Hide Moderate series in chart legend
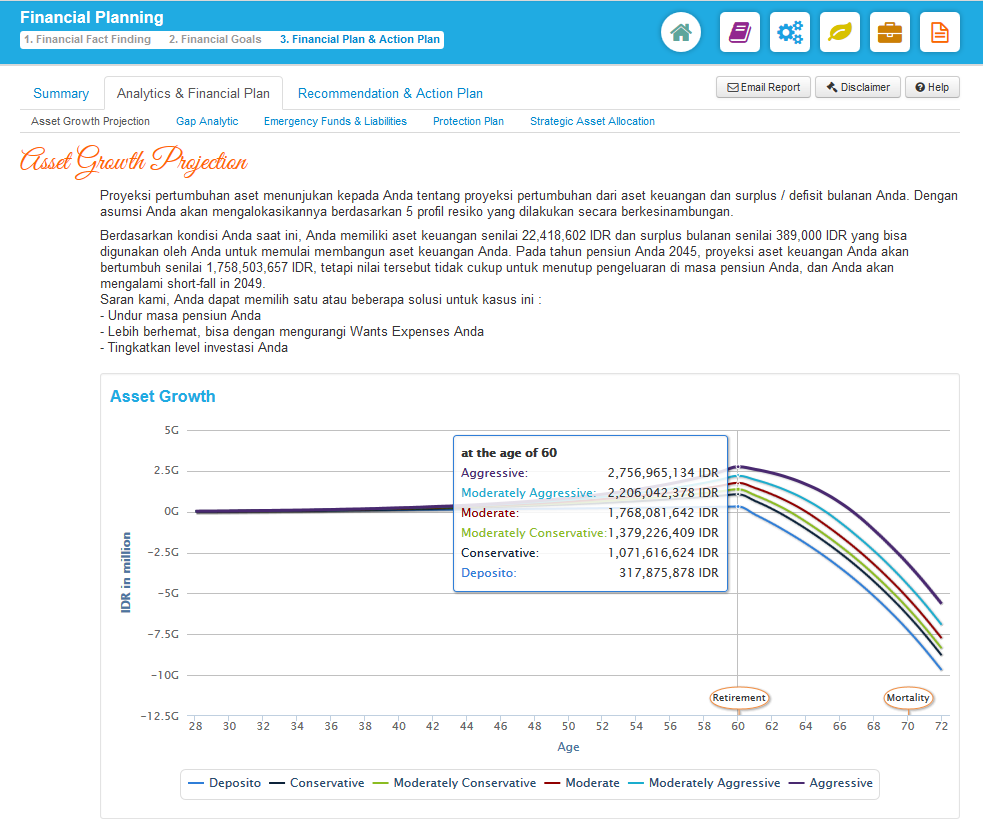983x829 pixels. pyautogui.click(x=582, y=783)
